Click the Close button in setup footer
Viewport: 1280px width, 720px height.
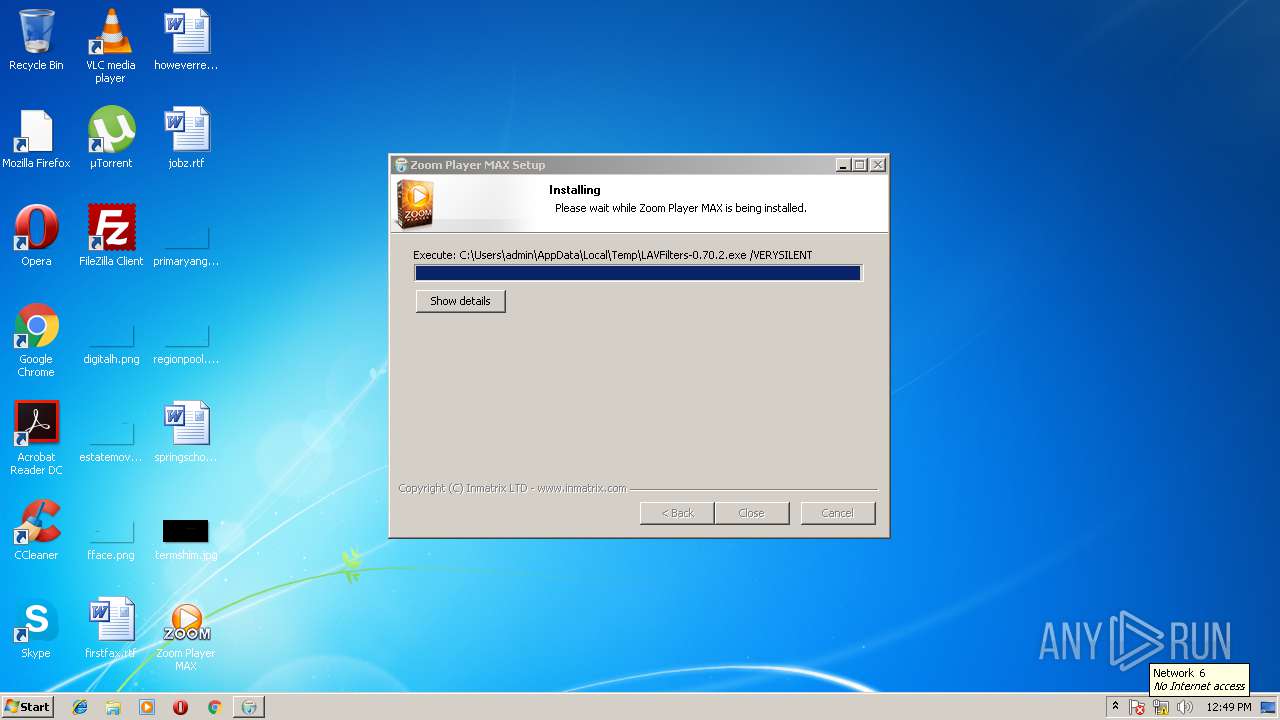pos(751,513)
